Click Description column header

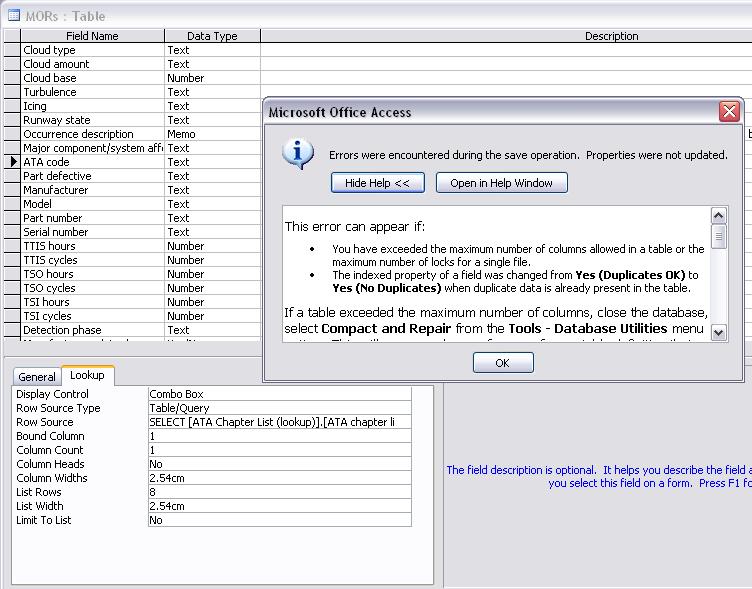point(506,36)
